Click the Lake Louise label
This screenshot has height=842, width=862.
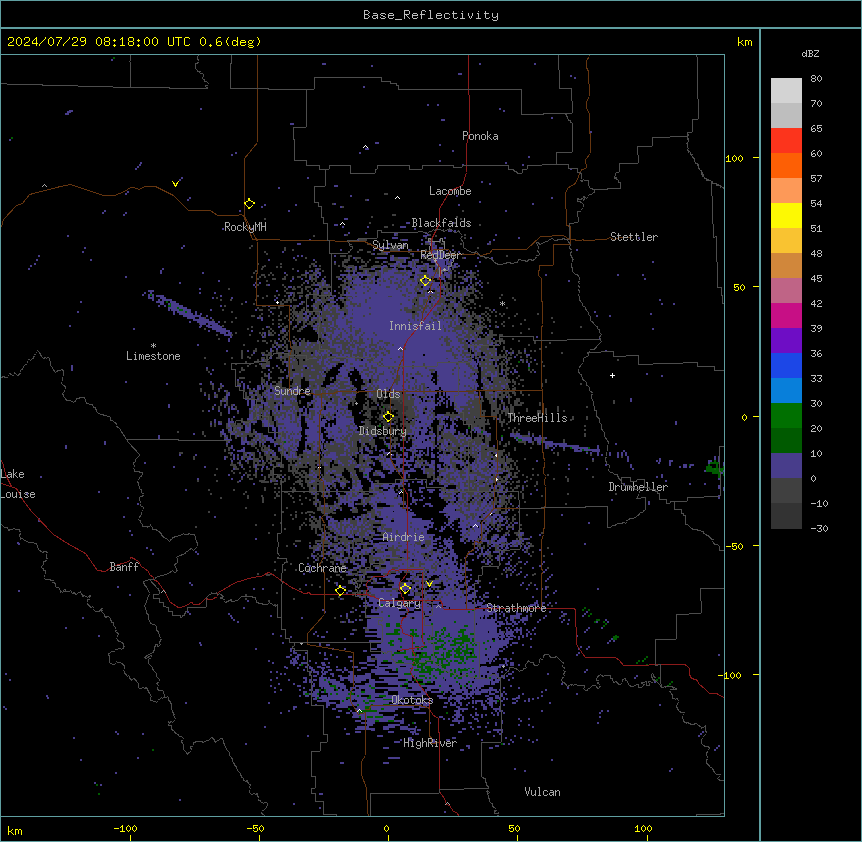coord(18,484)
